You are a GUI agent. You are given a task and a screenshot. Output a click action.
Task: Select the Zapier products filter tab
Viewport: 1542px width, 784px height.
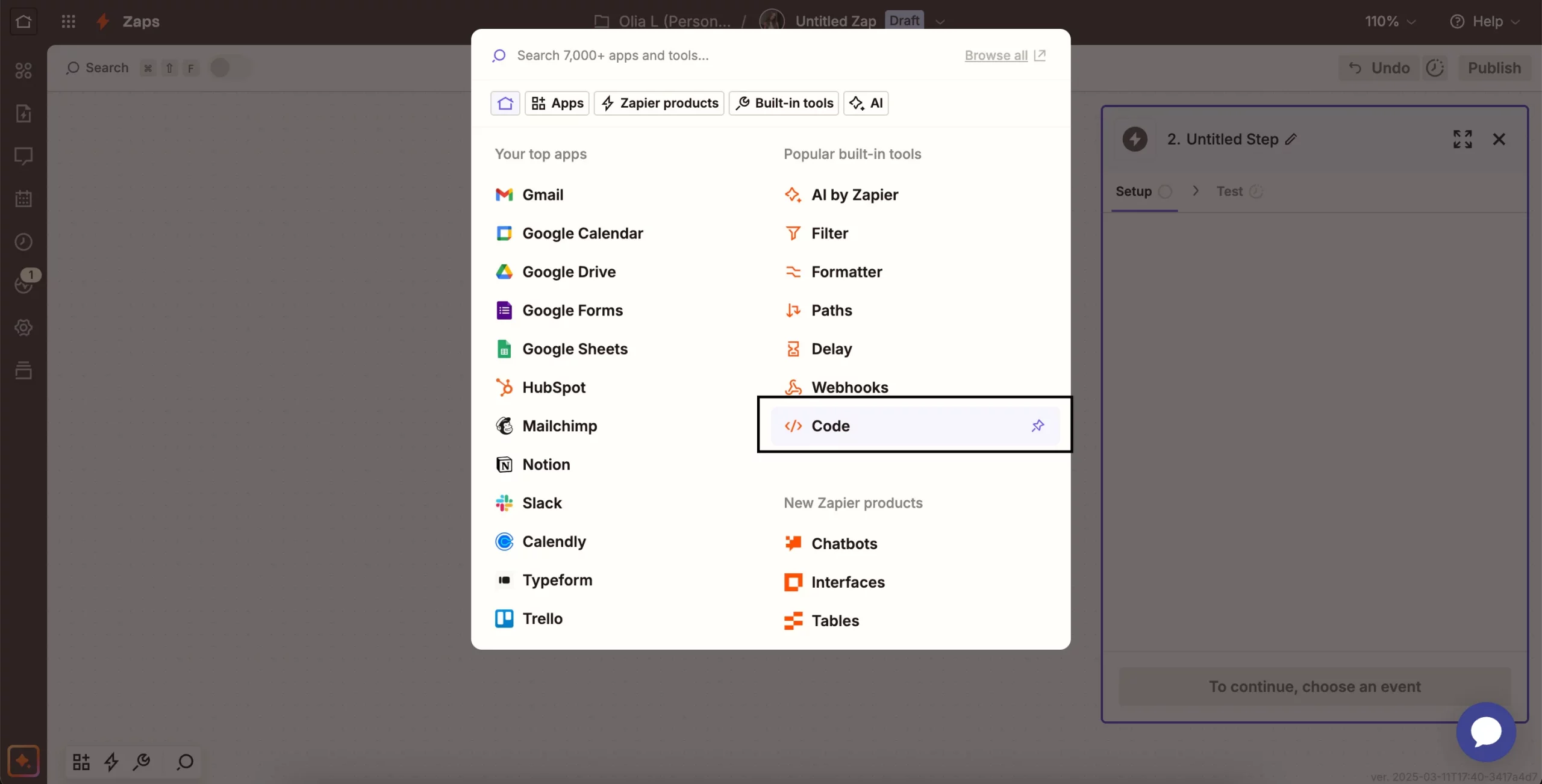click(659, 103)
